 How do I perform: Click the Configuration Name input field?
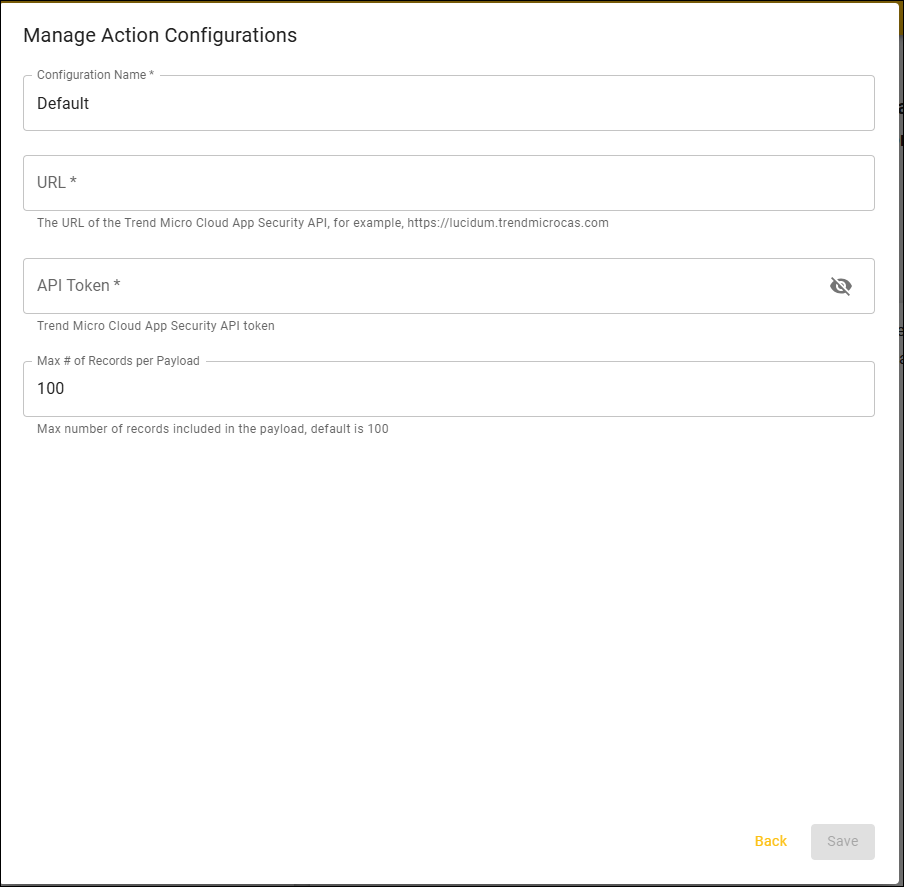449,103
